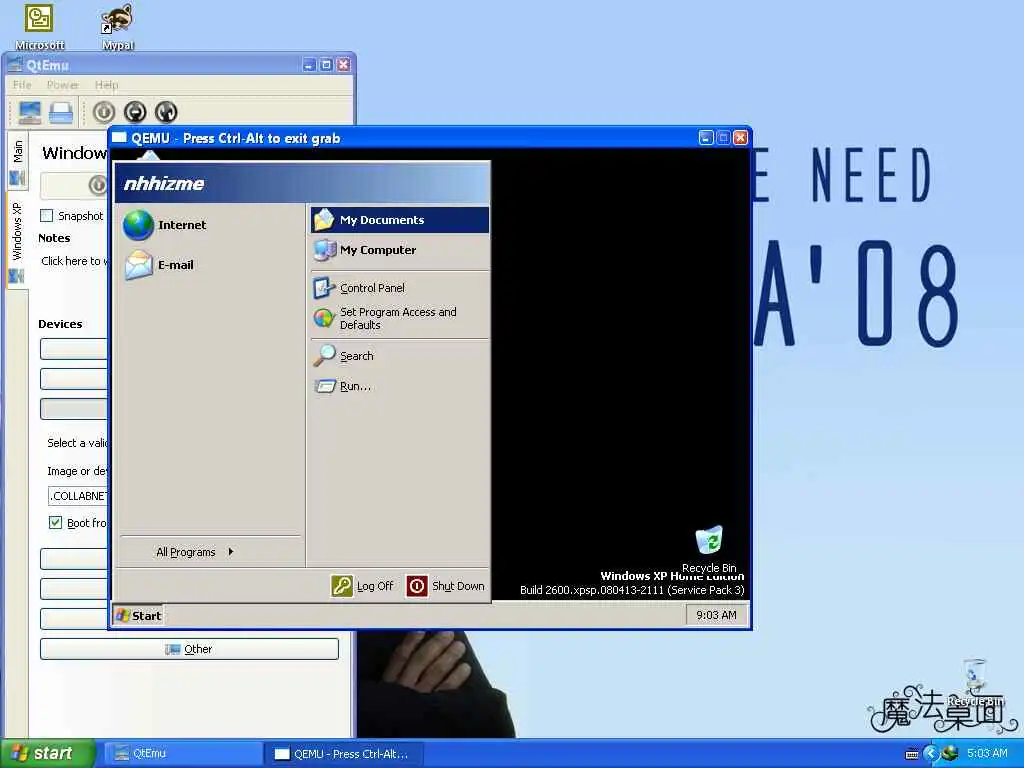
Task: Open the Microsoft desktop shortcut
Action: (x=39, y=26)
